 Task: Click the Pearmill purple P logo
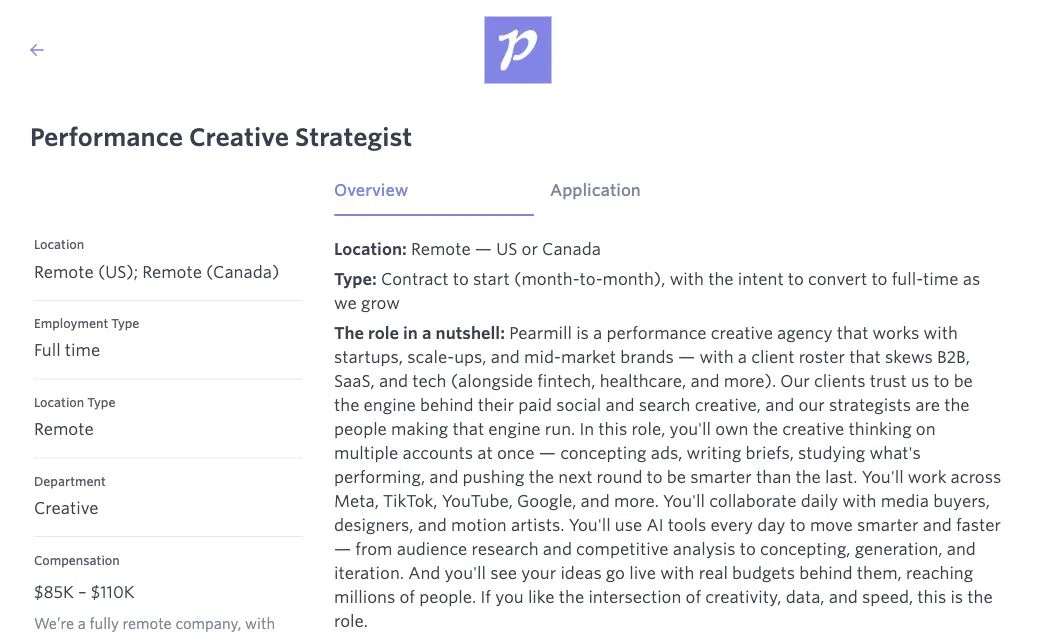click(518, 50)
